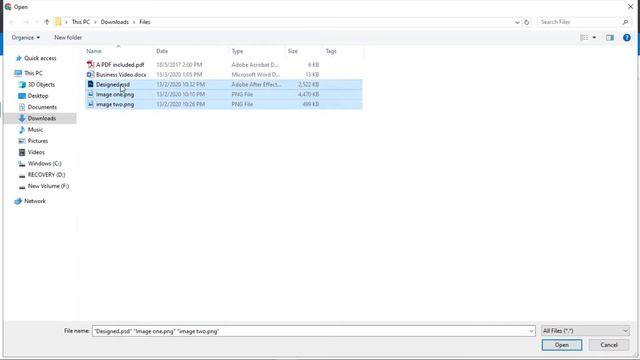
Task: Select the A PDF included.pdf file name
Action: [120, 65]
